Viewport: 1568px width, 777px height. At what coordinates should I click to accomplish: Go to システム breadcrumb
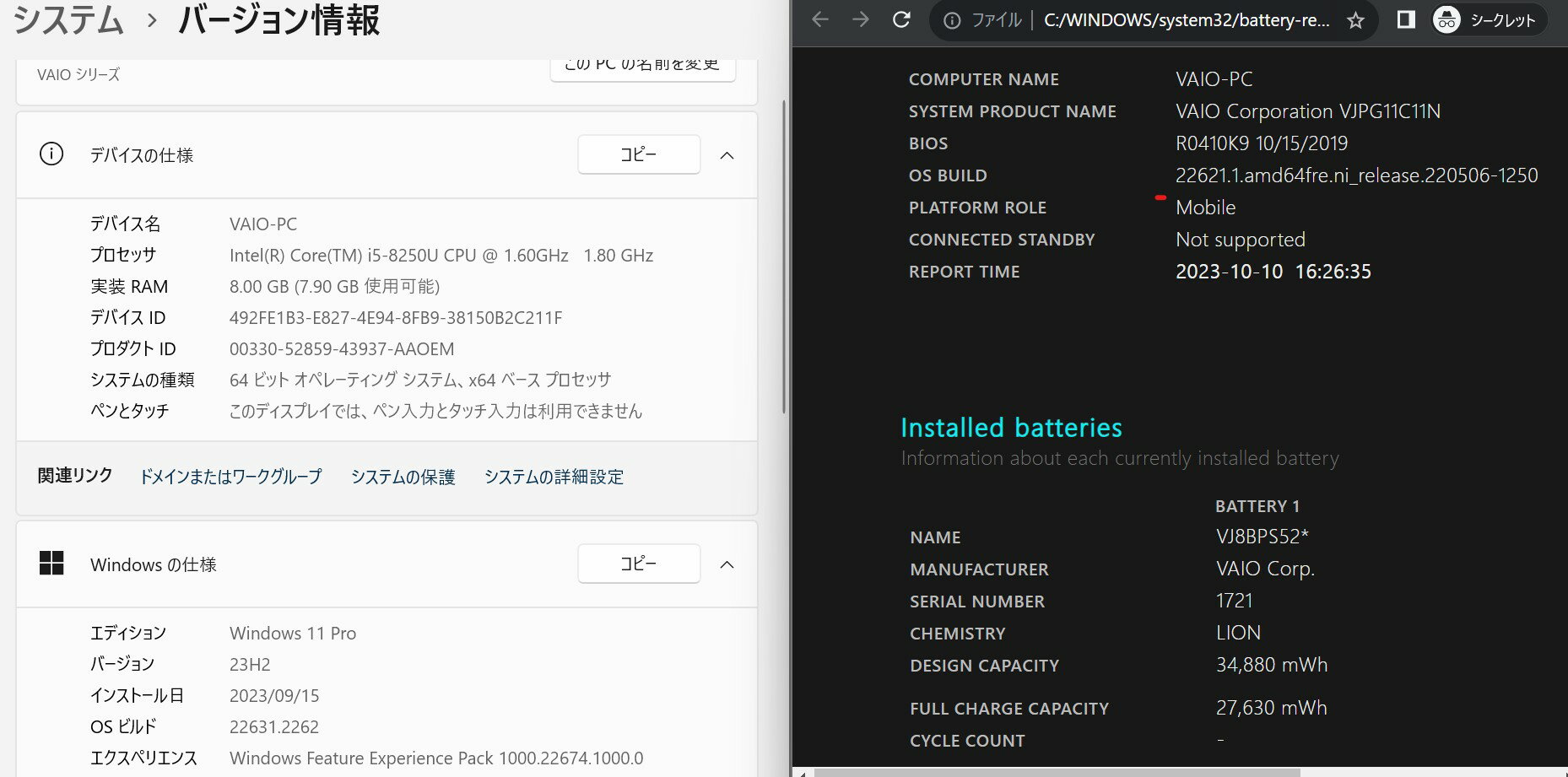(x=68, y=19)
